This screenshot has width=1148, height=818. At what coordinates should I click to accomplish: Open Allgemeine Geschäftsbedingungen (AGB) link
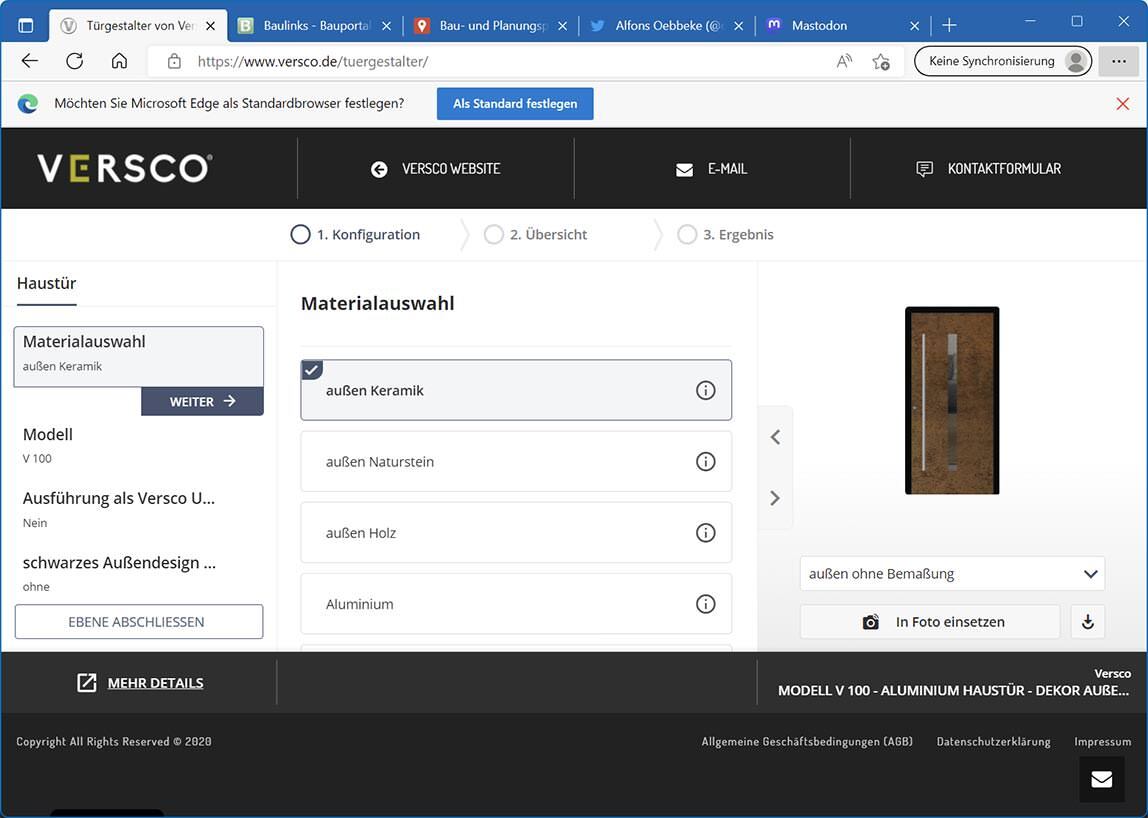click(807, 742)
